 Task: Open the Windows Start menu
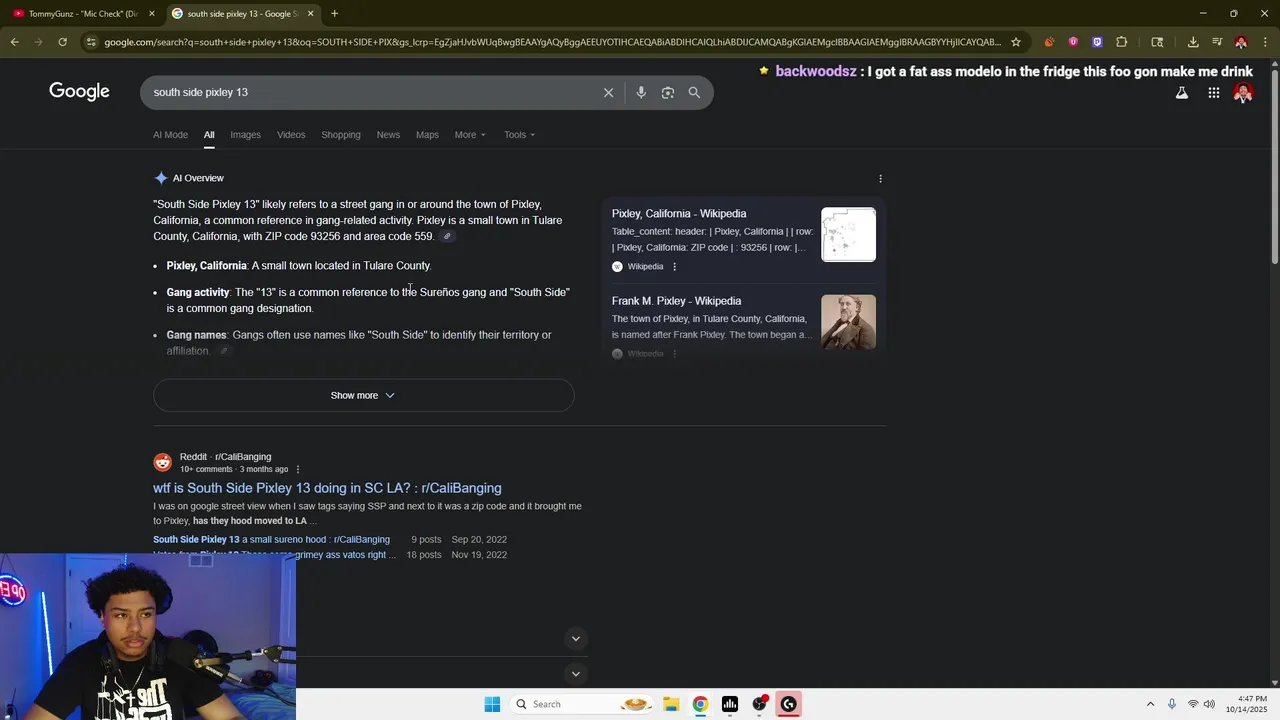tap(492, 704)
